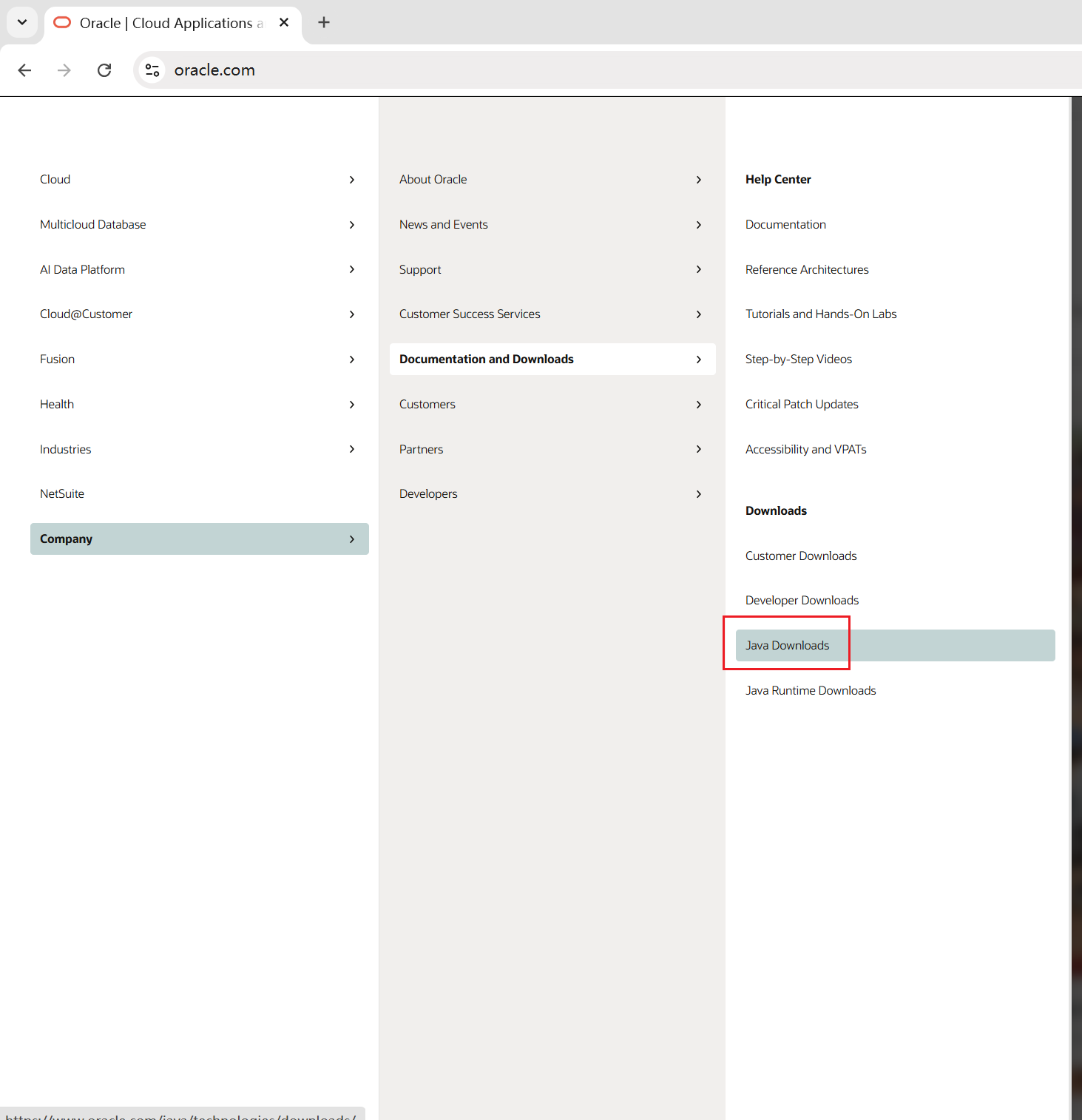This screenshot has height=1120, width=1082.
Task: Expand the Fusion chevron
Action: point(352,360)
